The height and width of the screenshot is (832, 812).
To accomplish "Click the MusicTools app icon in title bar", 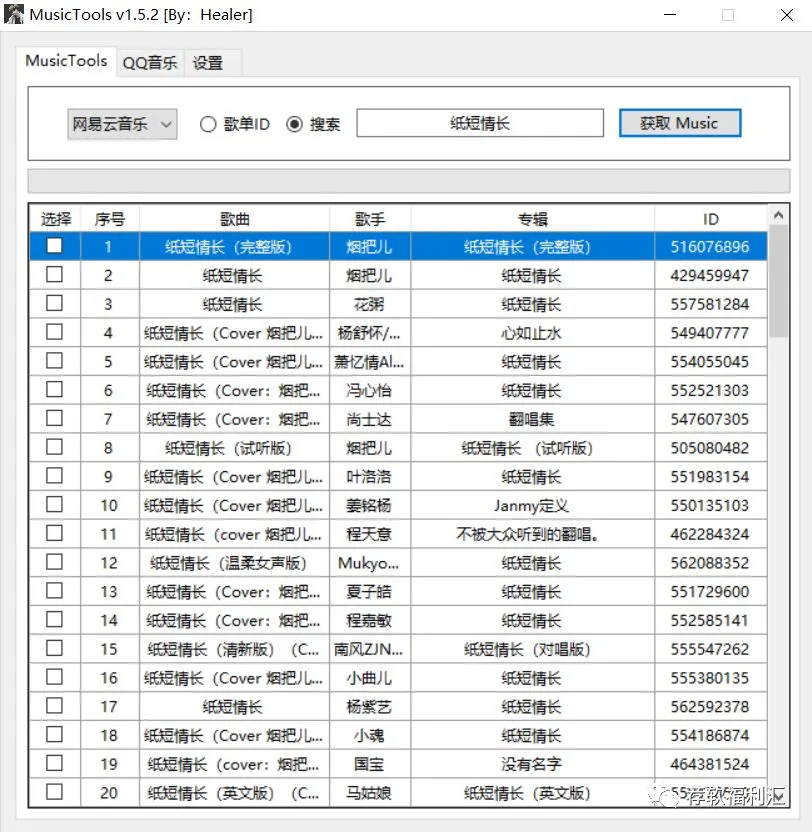I will click(14, 14).
